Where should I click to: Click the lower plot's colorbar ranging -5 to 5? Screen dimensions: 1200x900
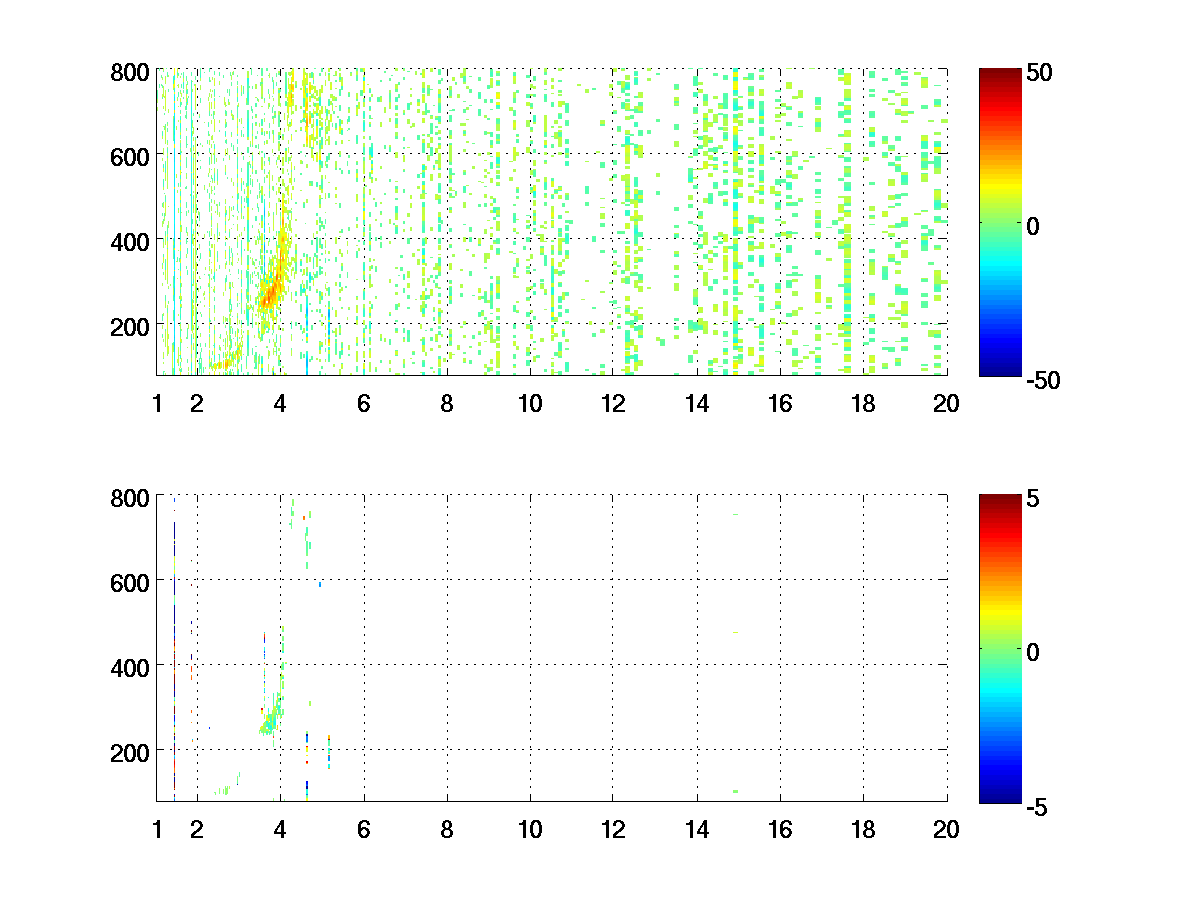click(x=998, y=647)
